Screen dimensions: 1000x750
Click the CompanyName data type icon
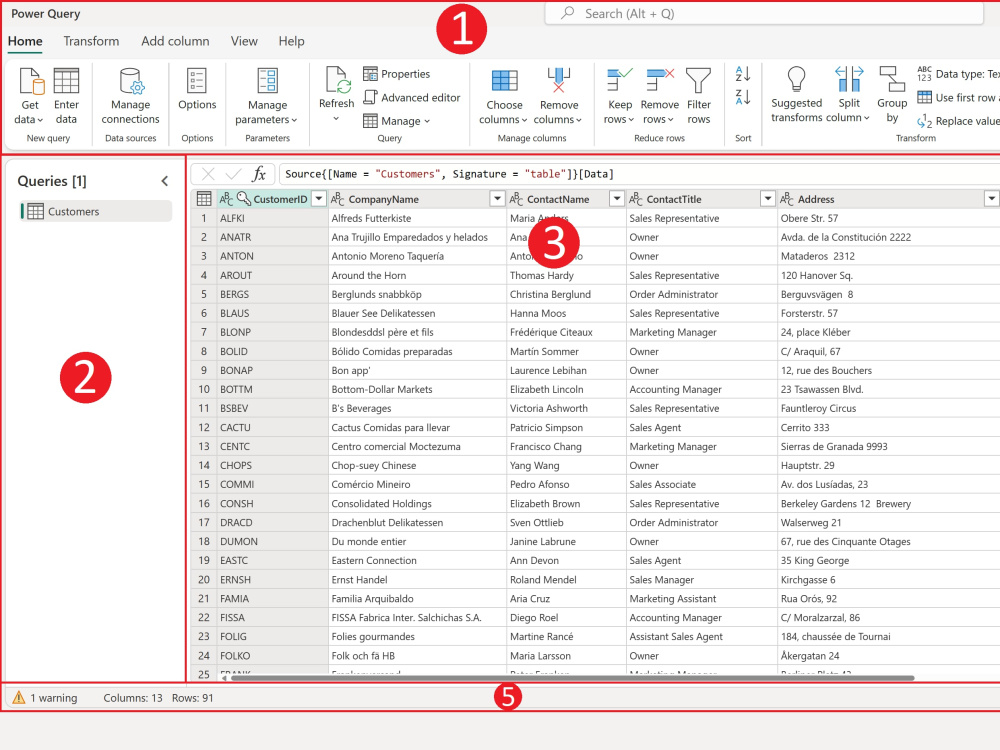338,199
